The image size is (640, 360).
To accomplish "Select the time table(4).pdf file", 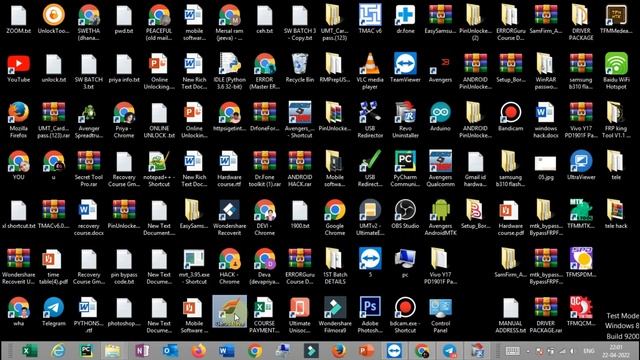I will pyautogui.click(x=53, y=267).
